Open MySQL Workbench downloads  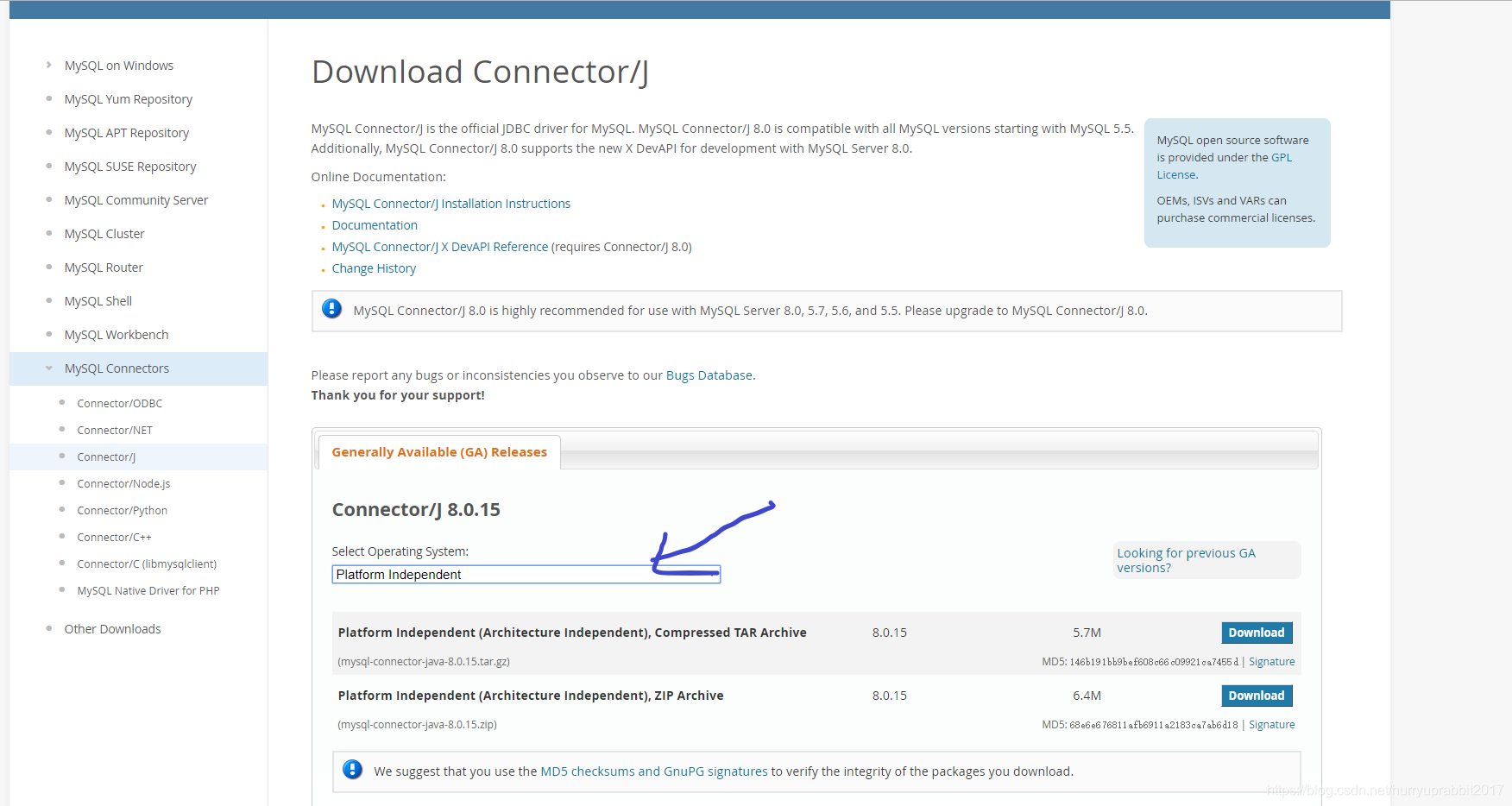click(x=116, y=335)
